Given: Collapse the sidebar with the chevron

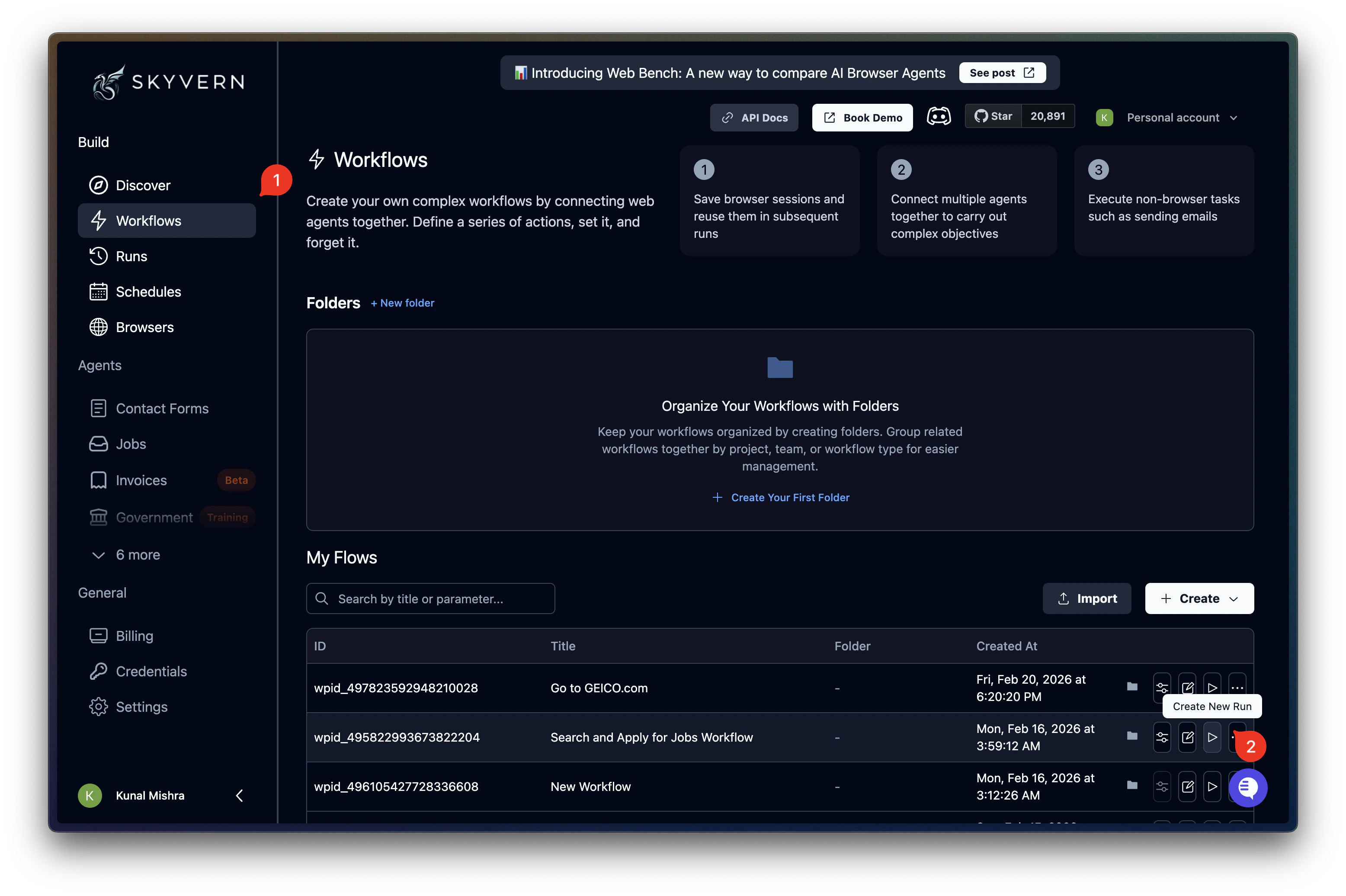Looking at the screenshot, I should point(240,795).
